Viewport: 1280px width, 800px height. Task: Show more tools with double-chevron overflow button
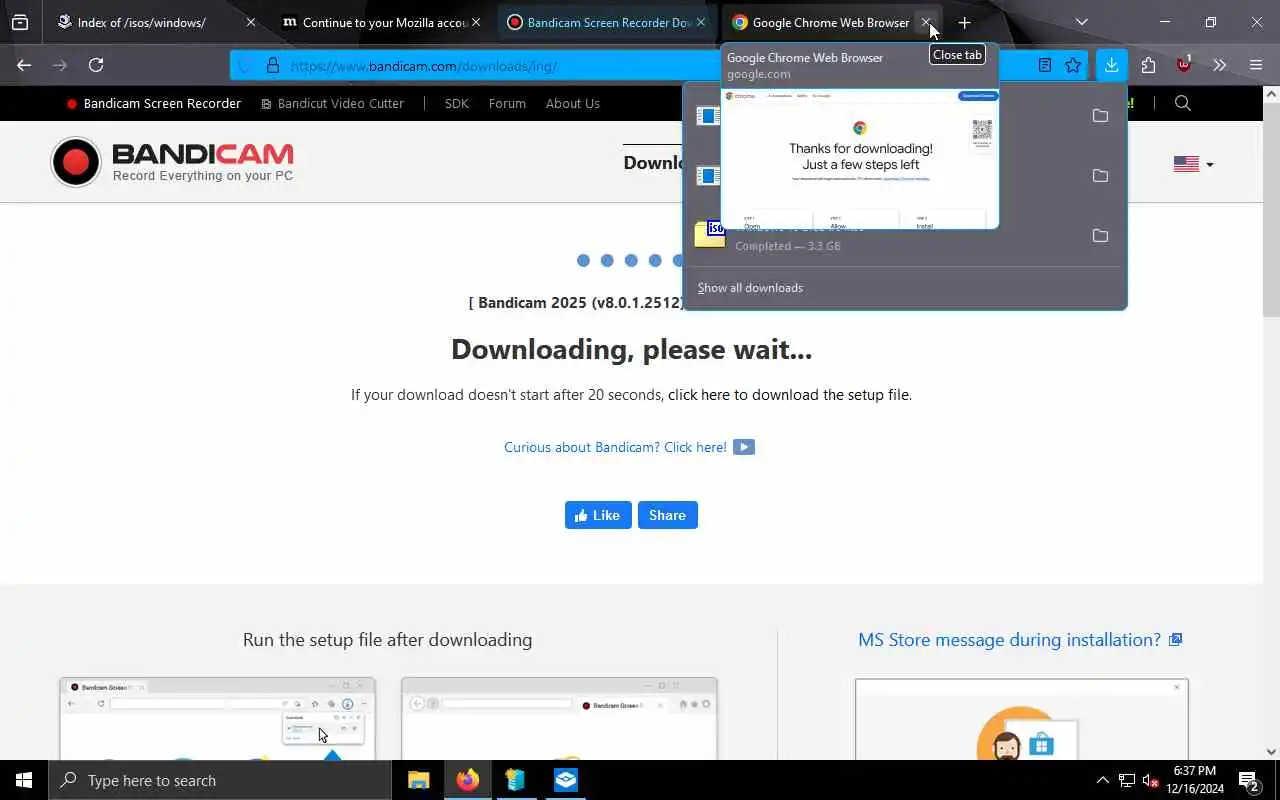(x=1219, y=65)
